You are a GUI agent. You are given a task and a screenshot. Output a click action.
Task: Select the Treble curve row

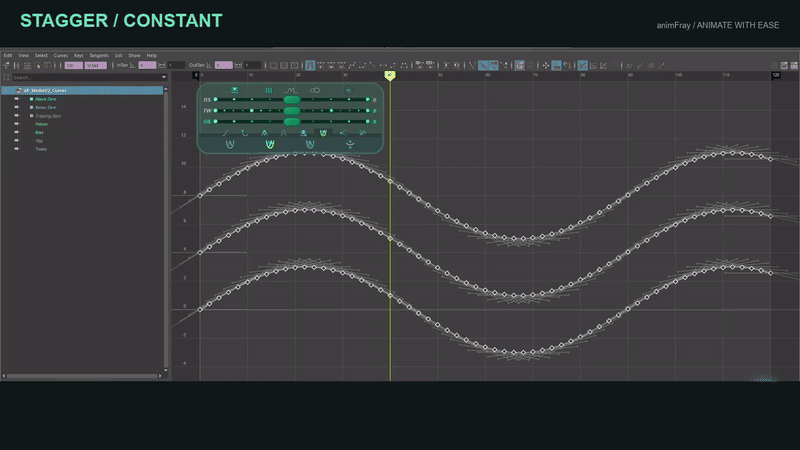tap(41, 149)
